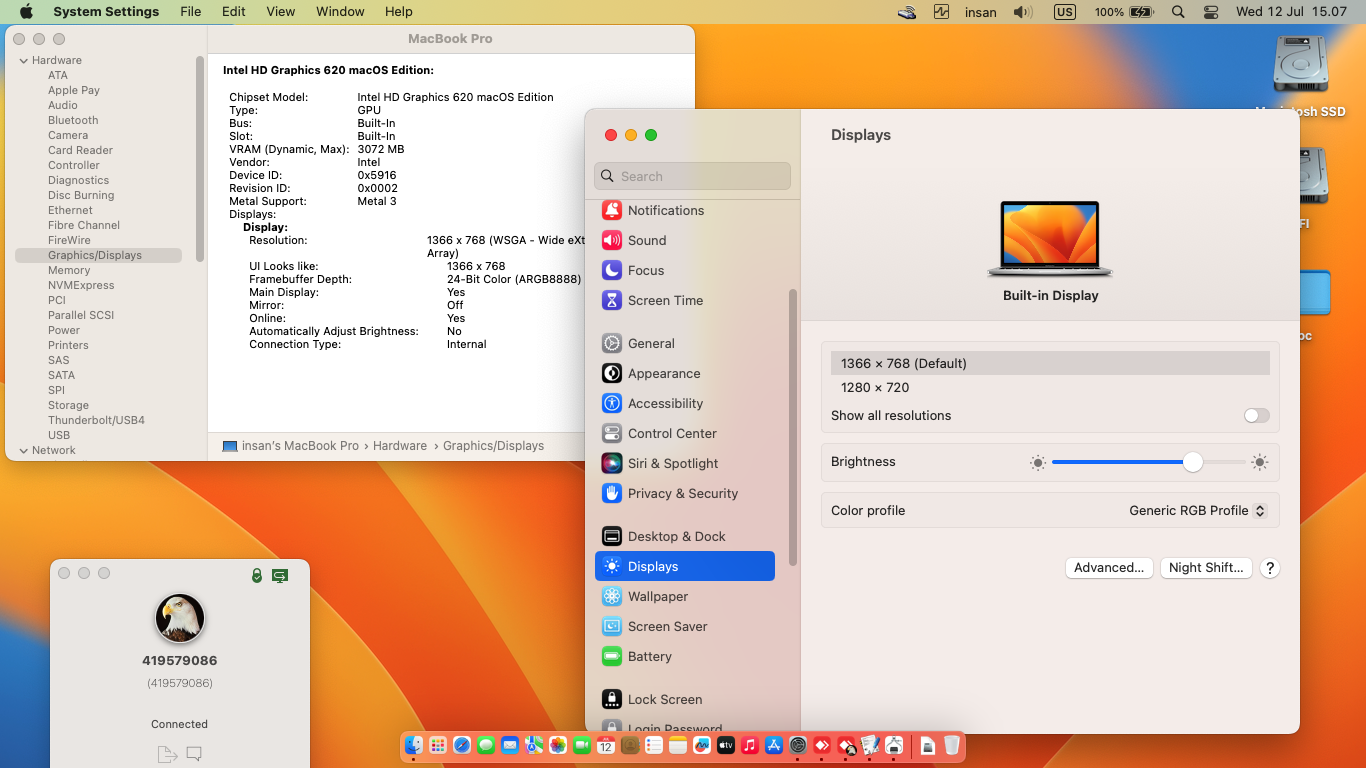Click the Built-in Display thumbnail
This screenshot has height=768, width=1366.
click(x=1050, y=239)
